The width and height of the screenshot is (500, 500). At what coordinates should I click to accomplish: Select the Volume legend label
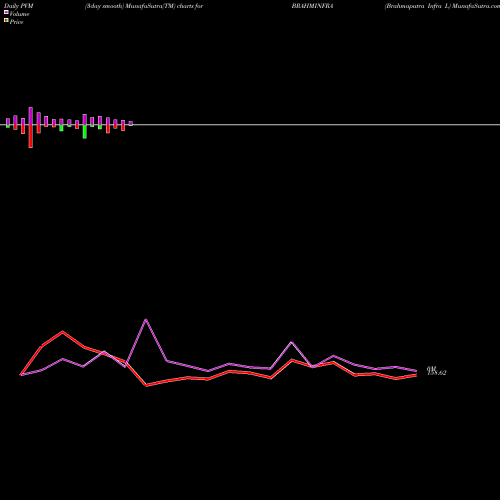(x=19, y=14)
